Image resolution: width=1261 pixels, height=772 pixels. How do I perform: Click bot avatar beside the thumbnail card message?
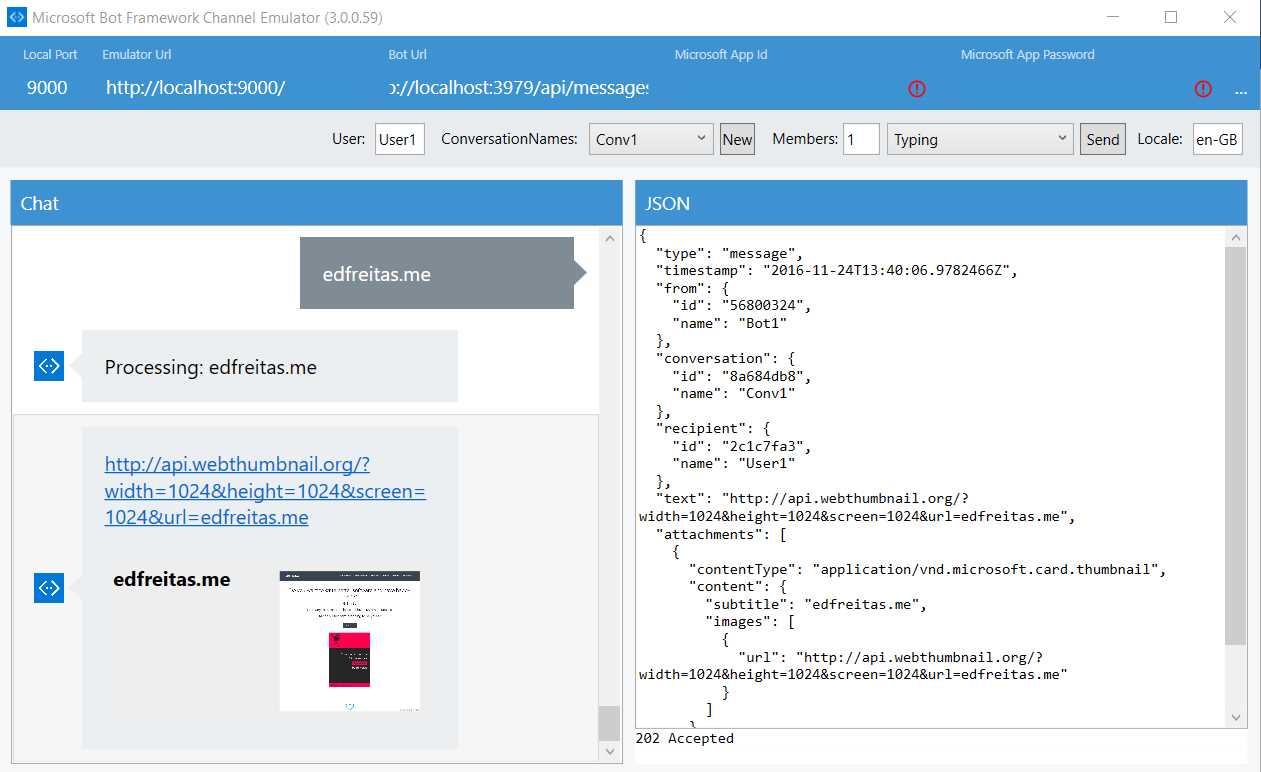pos(49,588)
